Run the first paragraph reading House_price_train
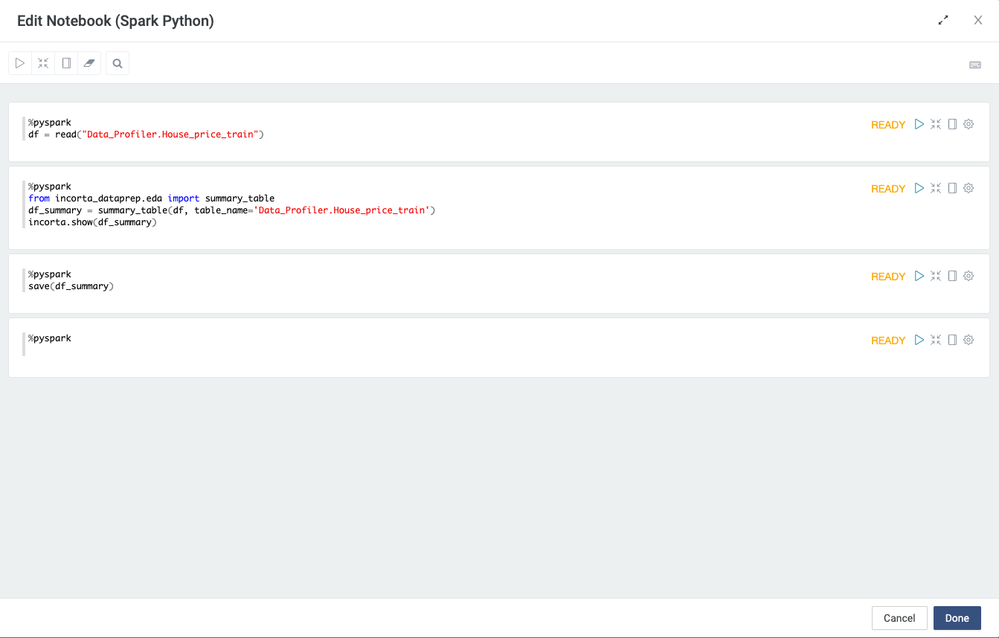999x638 pixels. [919, 125]
